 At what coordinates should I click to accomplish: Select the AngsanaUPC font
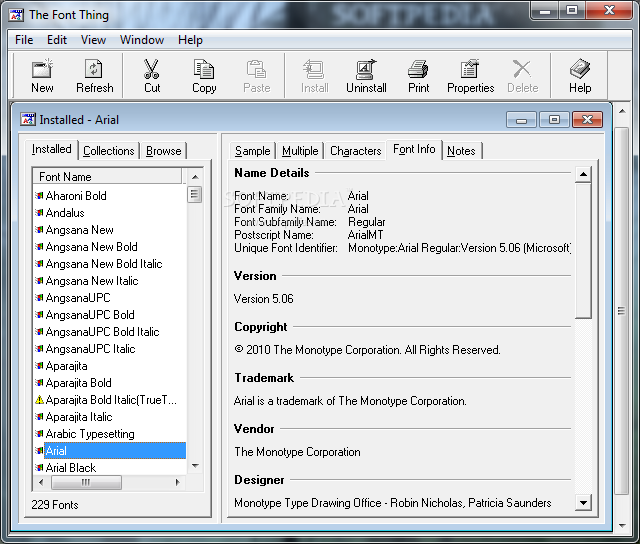(x=78, y=298)
